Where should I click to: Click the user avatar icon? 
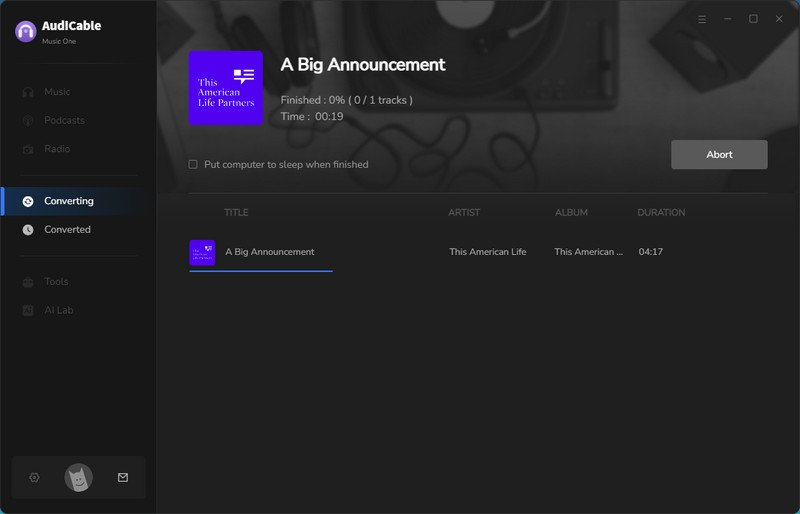(x=79, y=478)
